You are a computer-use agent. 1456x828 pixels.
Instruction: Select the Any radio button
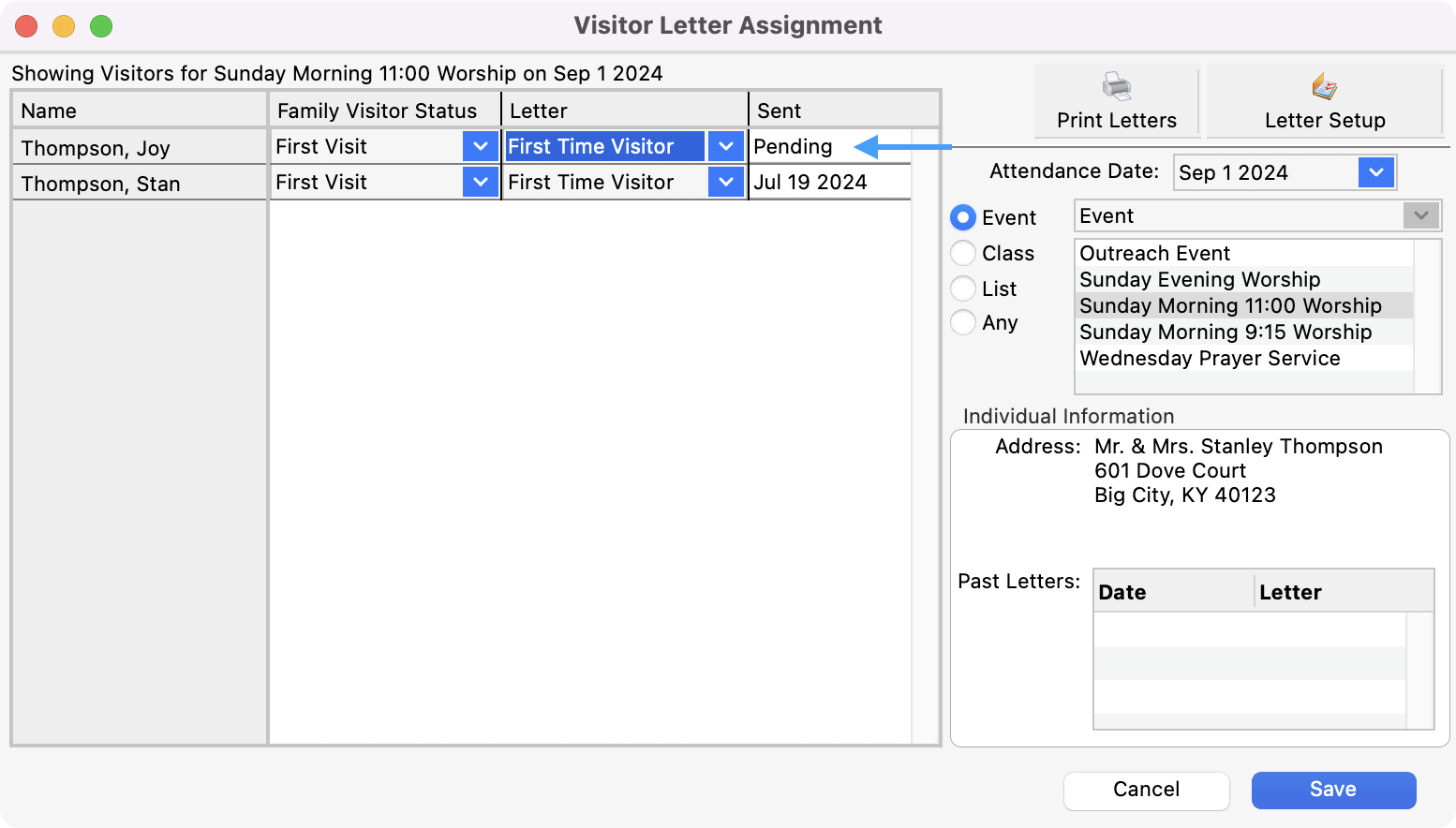(963, 323)
